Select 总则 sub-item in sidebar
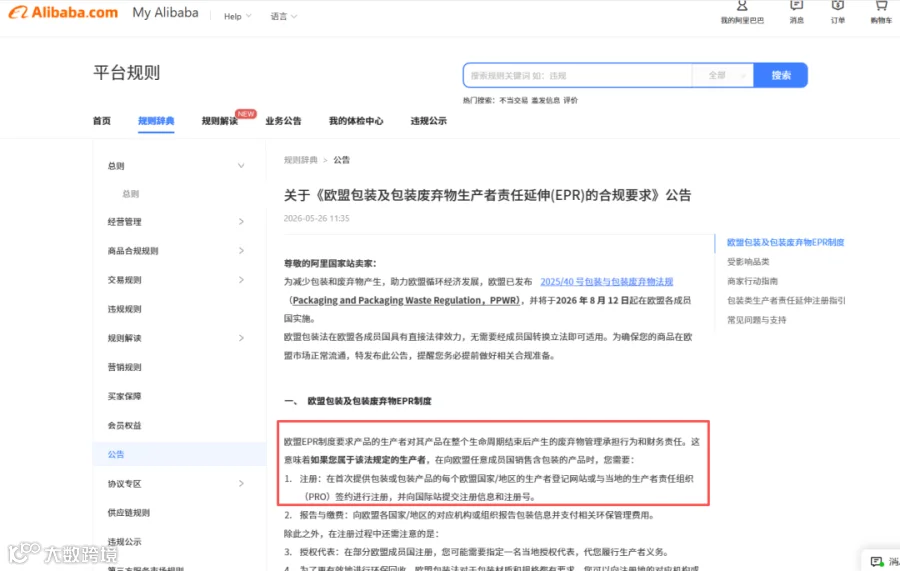 [130, 194]
